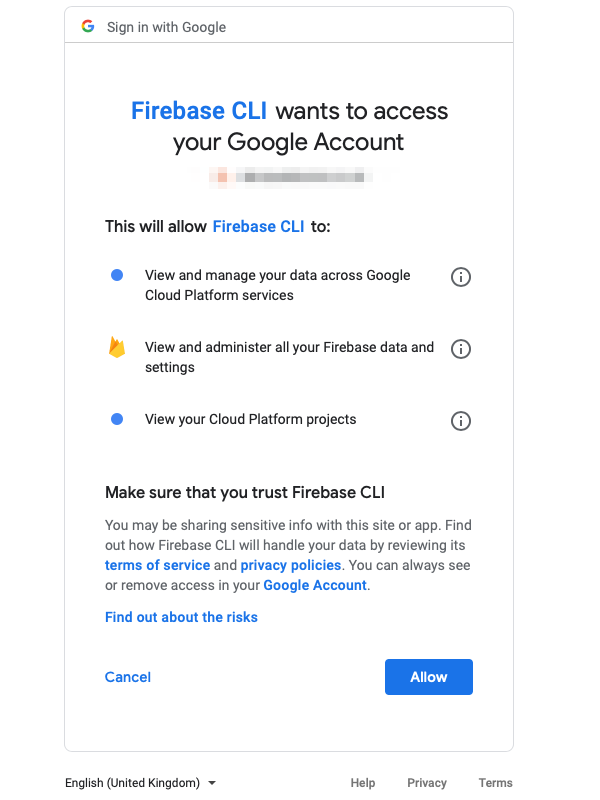Click the Firebase flame icon
Image resolution: width=600 pixels, height=800 pixels.
(118, 349)
